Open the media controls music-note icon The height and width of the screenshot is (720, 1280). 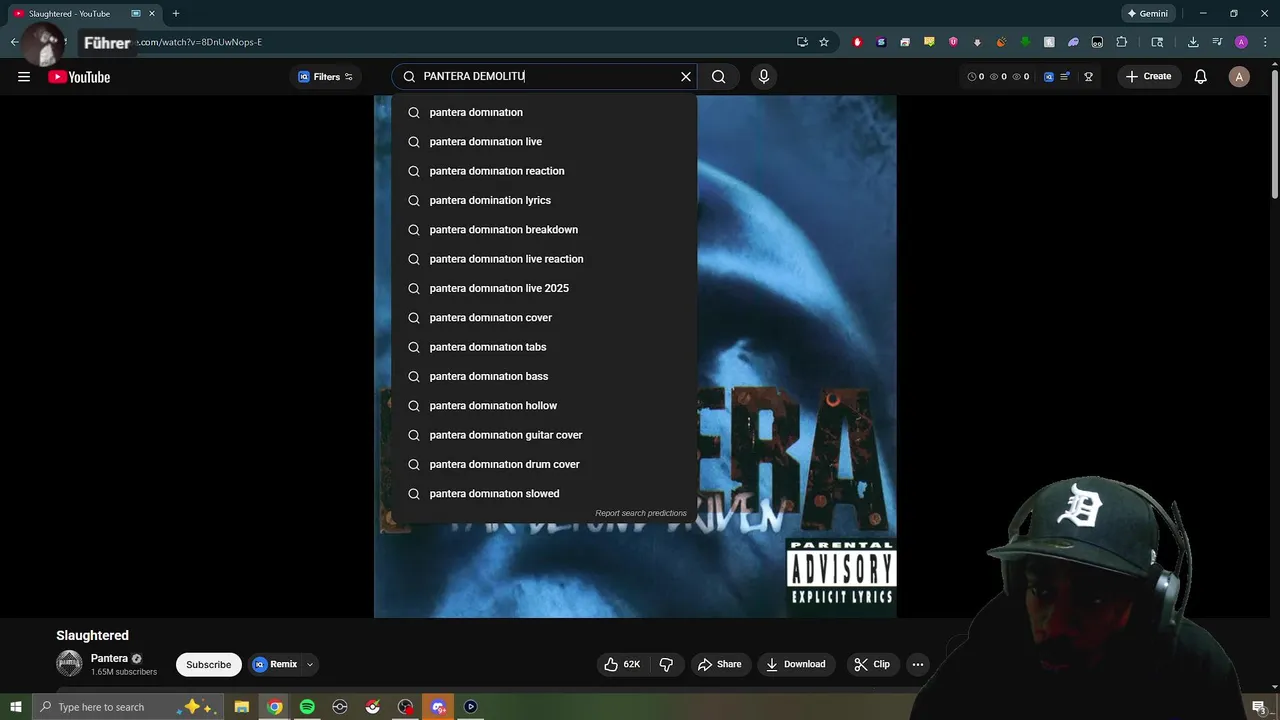[x=1217, y=42]
